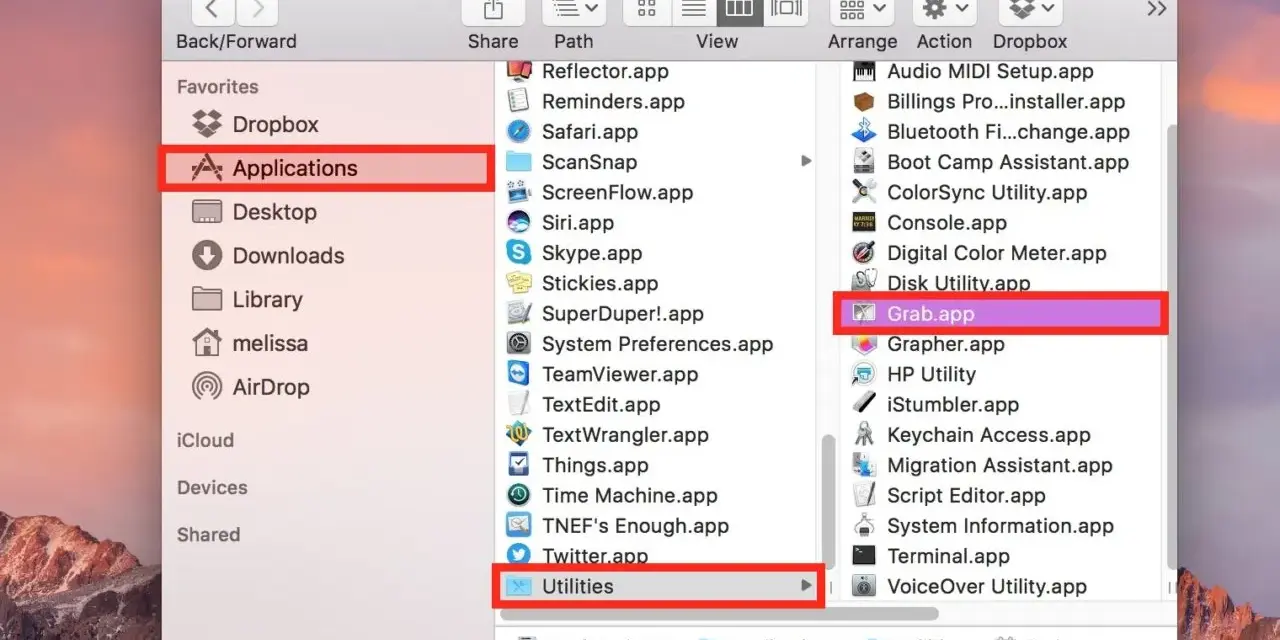Select the Siri.app icon
The height and width of the screenshot is (640, 1280).
click(x=518, y=223)
